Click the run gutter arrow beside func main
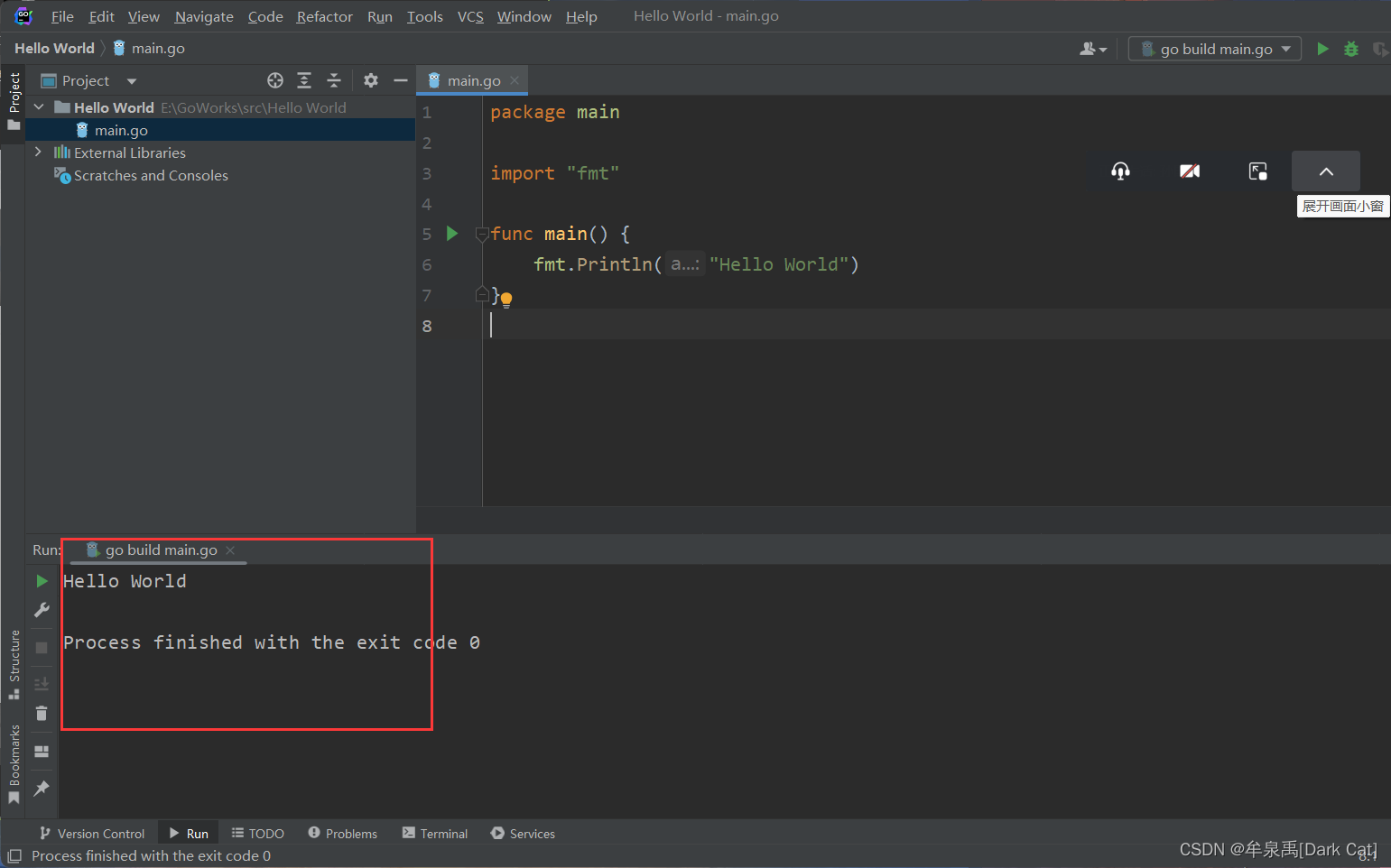 click(453, 234)
